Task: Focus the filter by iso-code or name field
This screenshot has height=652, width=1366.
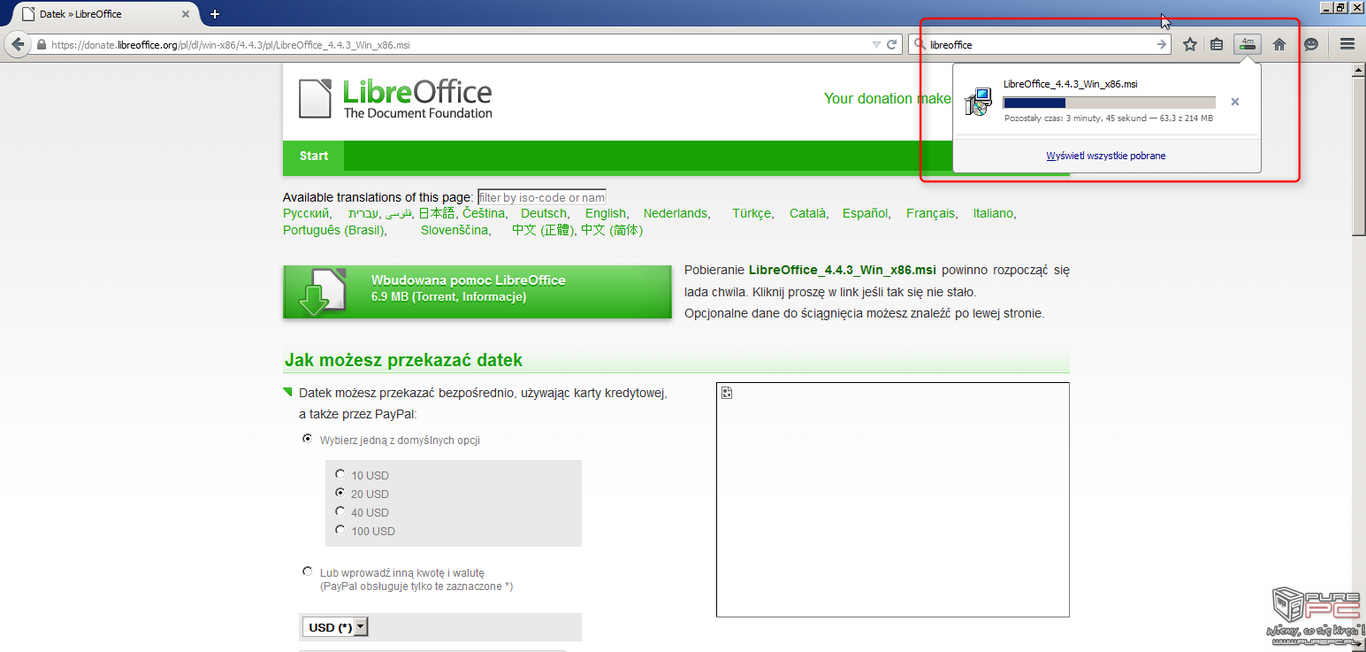Action: tap(542, 197)
